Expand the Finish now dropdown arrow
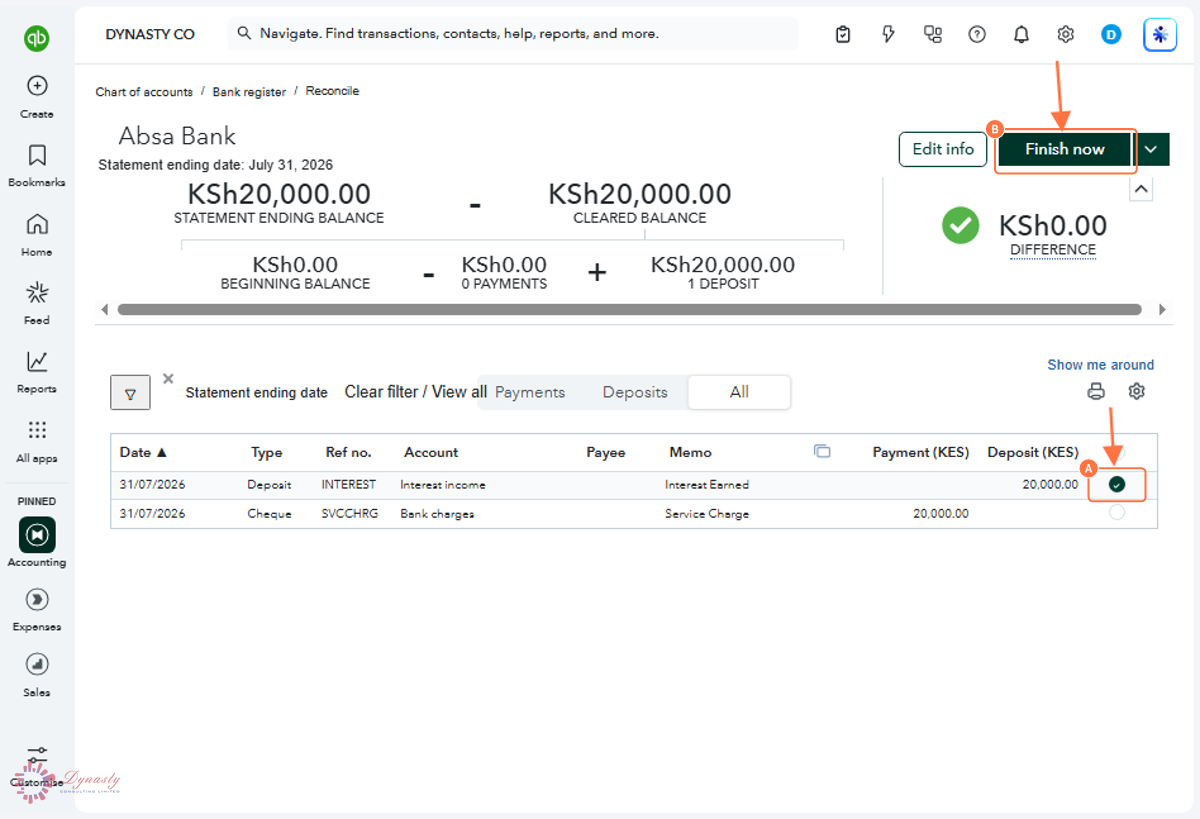The image size is (1200, 819). pos(1151,149)
